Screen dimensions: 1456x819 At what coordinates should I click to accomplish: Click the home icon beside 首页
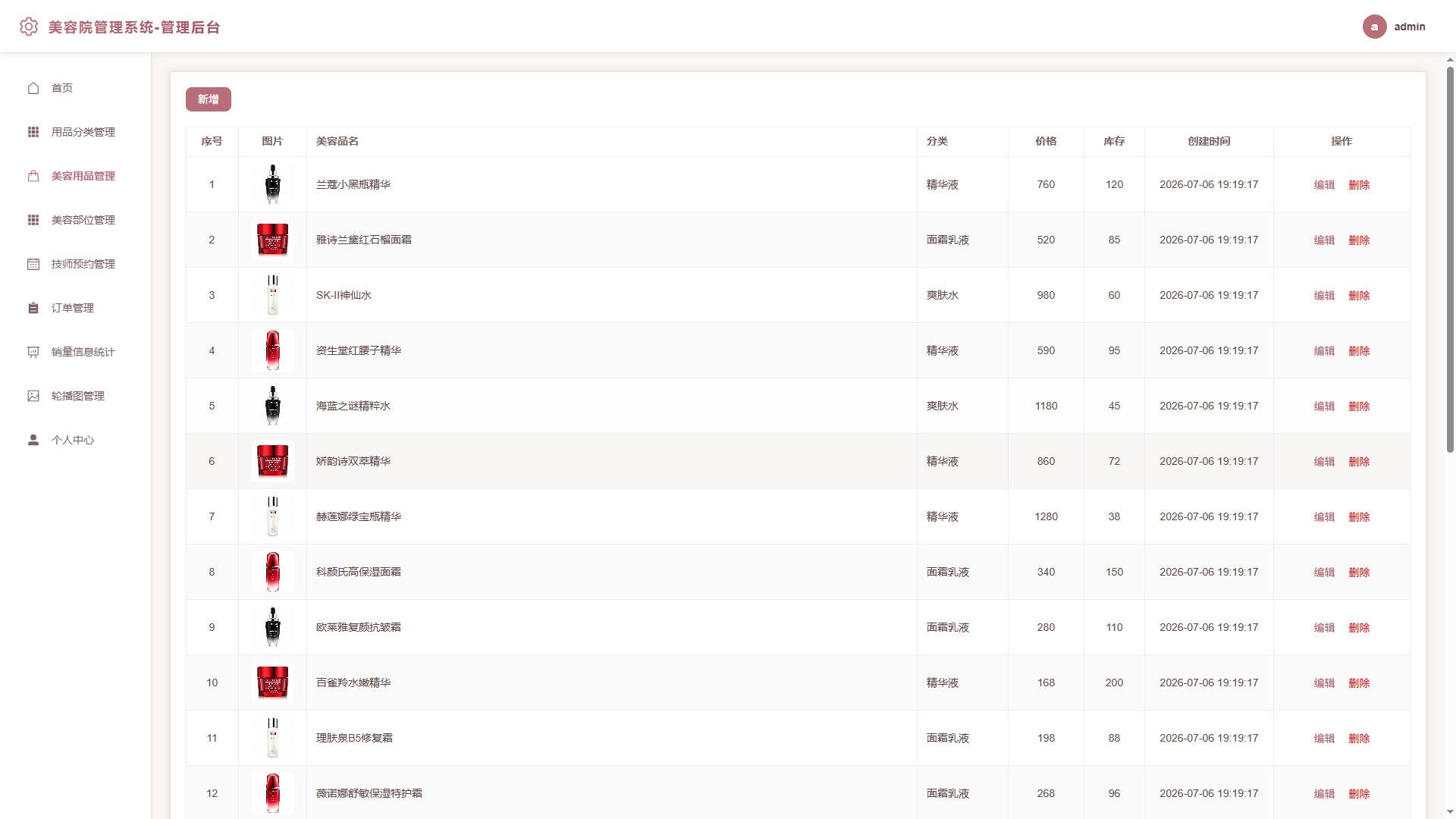point(33,88)
